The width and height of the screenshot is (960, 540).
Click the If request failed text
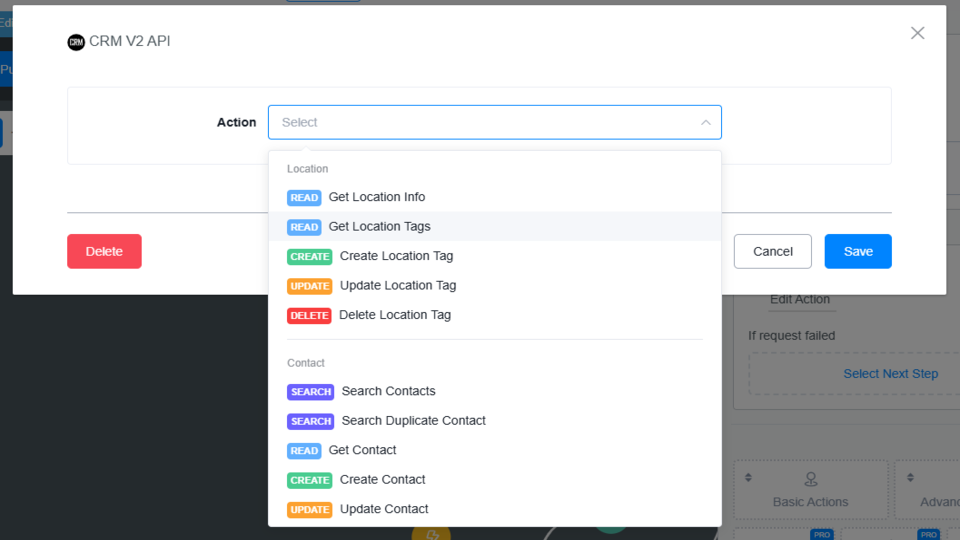tap(791, 336)
